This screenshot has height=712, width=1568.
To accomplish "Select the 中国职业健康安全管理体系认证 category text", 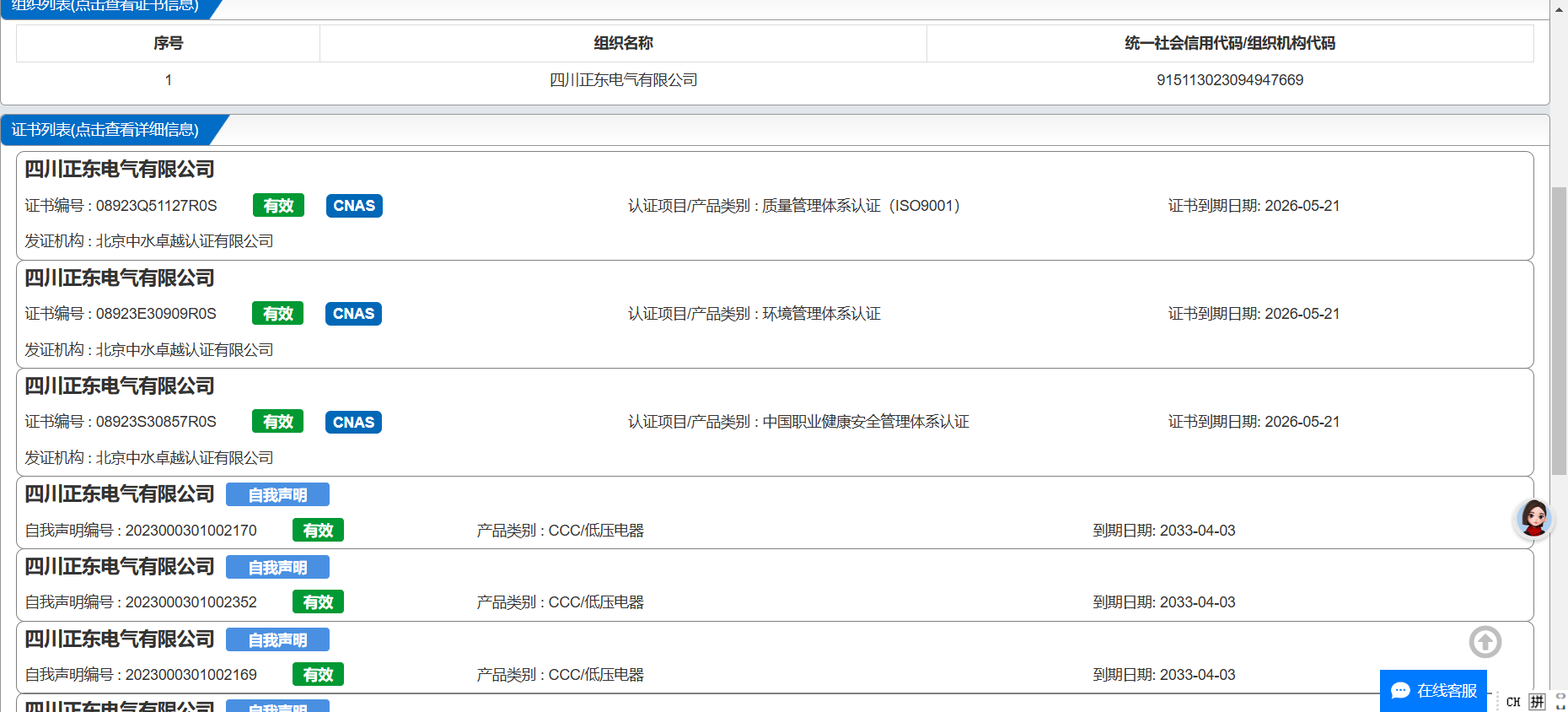I will 866,422.
